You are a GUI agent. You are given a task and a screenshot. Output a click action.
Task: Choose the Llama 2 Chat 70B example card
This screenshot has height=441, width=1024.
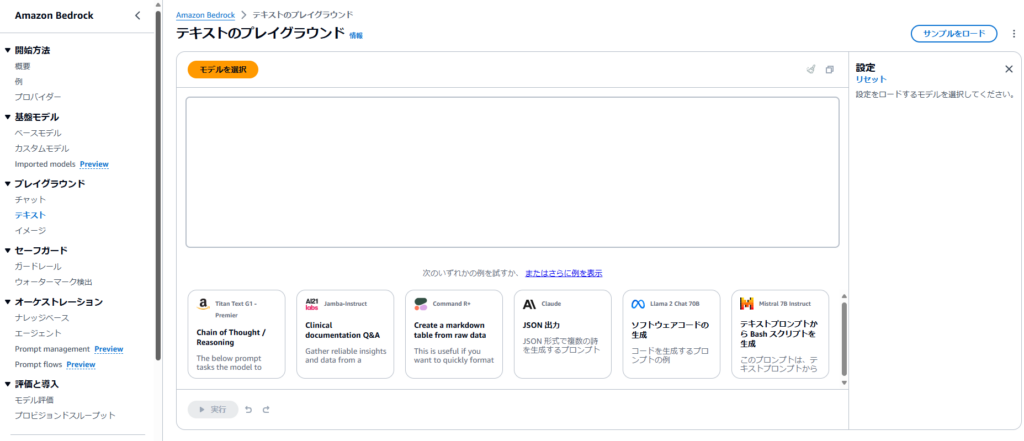[x=671, y=334]
